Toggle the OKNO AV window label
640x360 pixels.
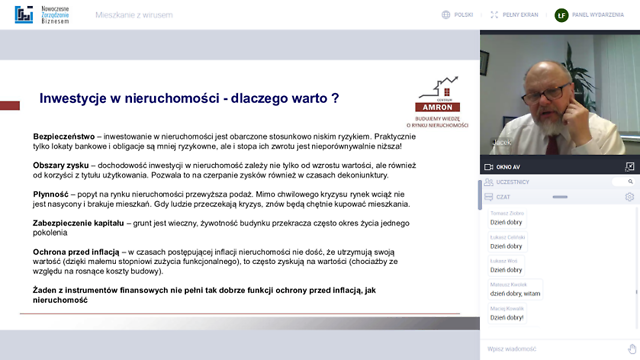[508, 167]
